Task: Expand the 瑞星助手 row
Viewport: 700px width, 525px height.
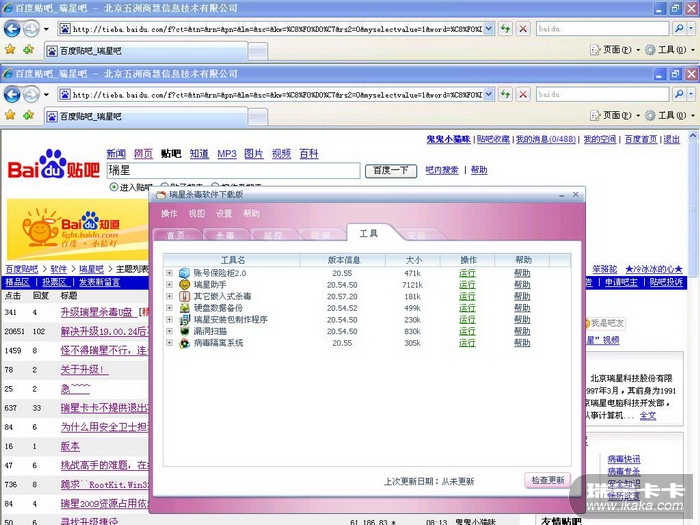Action: (x=169, y=284)
